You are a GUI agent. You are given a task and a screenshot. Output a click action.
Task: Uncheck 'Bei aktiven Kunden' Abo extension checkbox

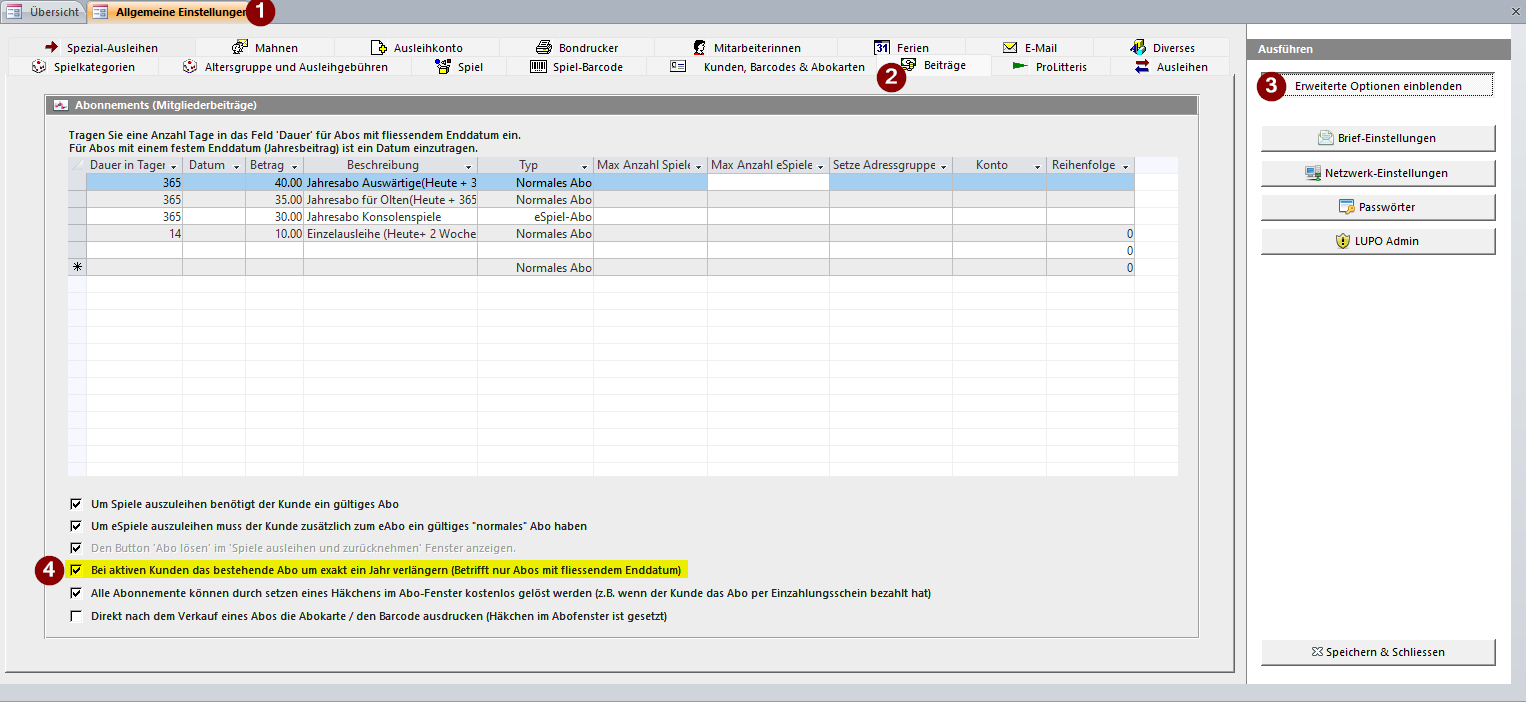click(76, 571)
